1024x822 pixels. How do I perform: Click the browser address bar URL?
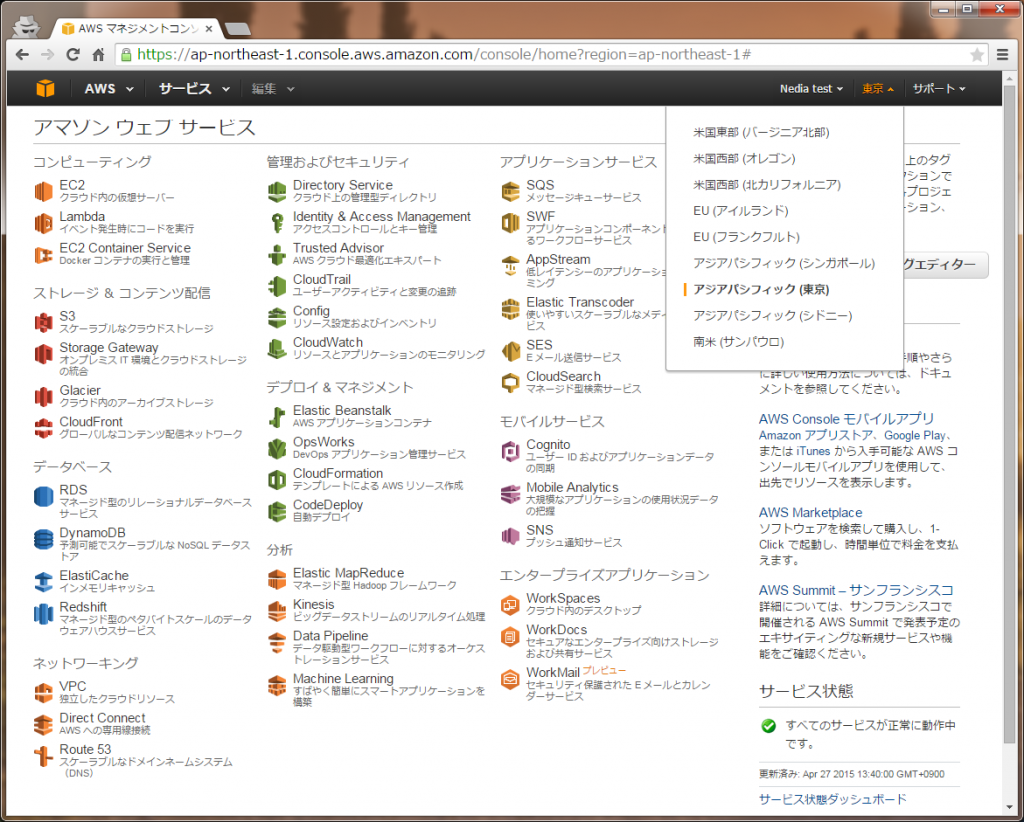[x=444, y=55]
